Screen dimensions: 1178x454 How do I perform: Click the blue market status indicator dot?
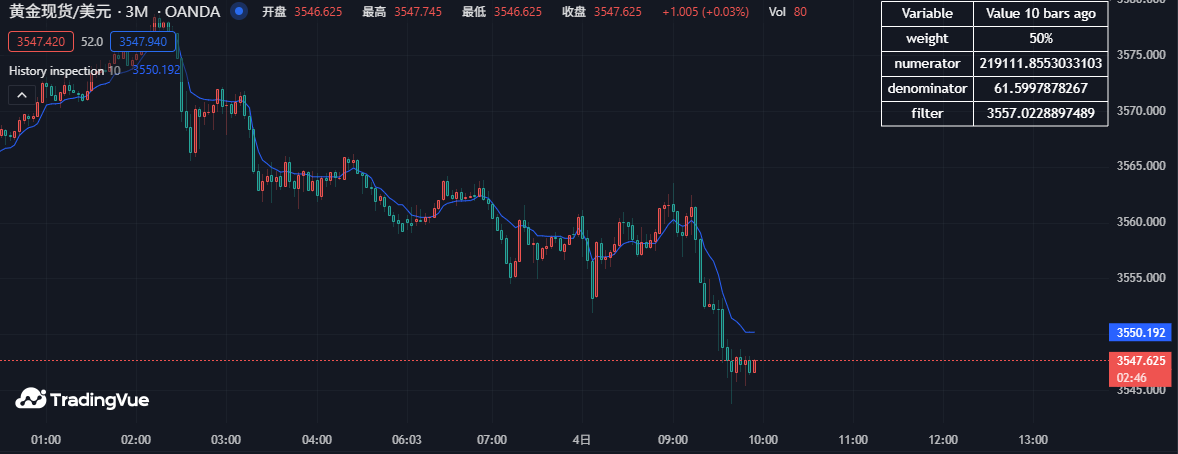pos(238,12)
